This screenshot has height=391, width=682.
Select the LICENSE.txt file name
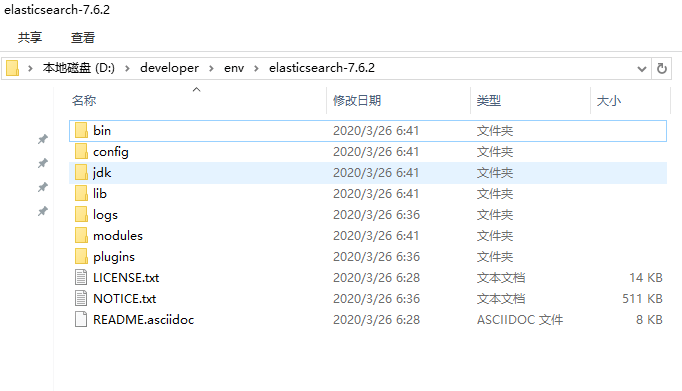(126, 277)
